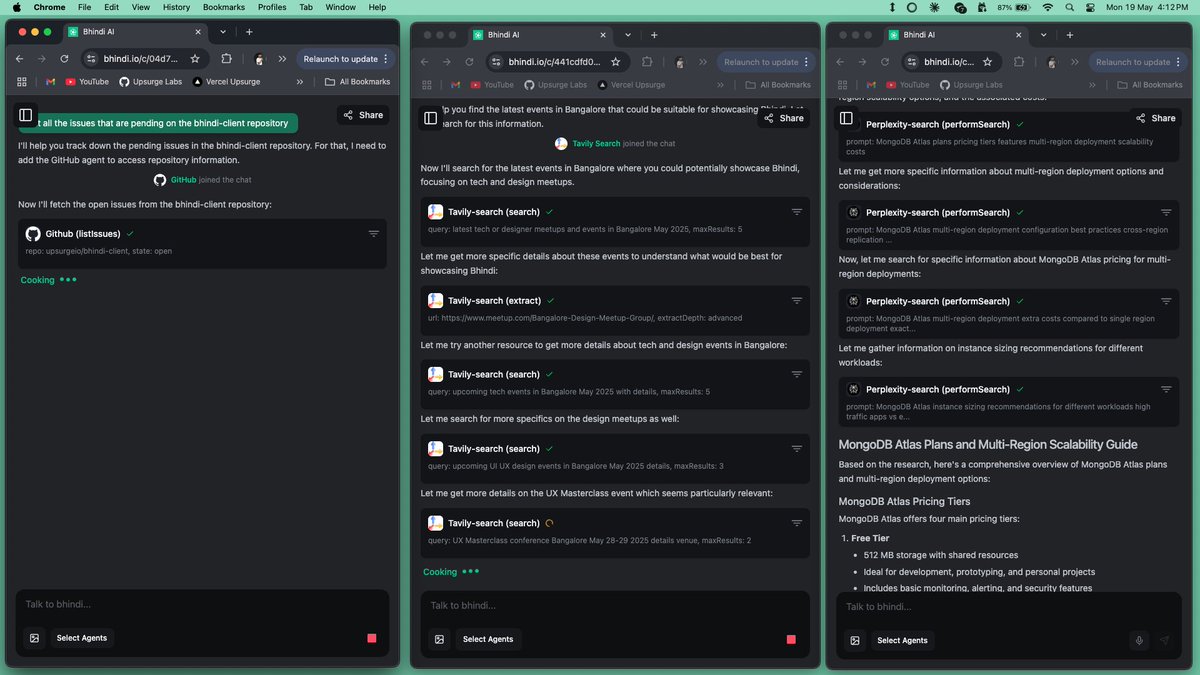Open Control Center in the menu bar
The image size is (1200, 675).
[x=1090, y=7]
